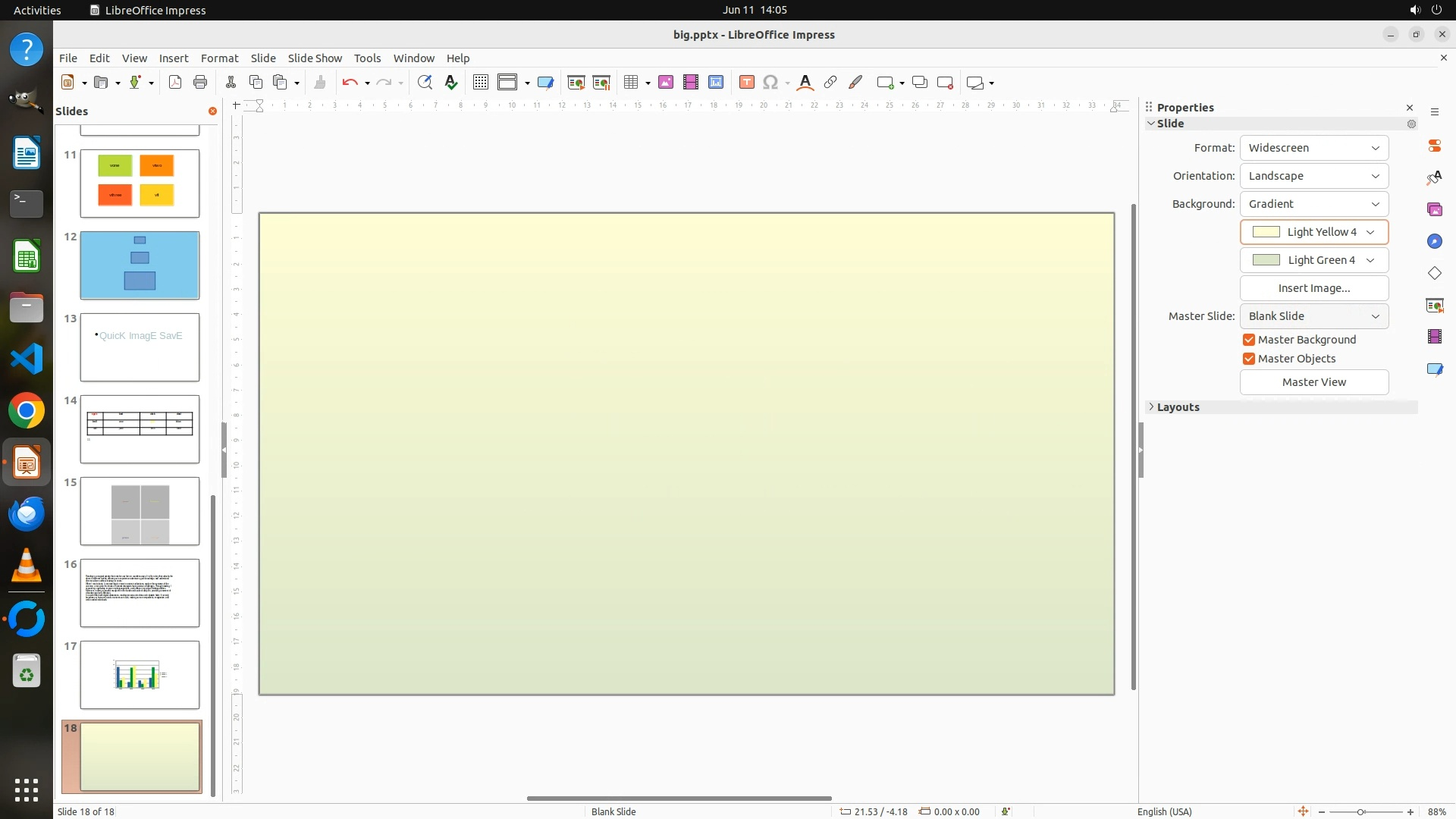This screenshot has height=819, width=1456.
Task: Uncheck the Master Background checkbox
Action: (x=1249, y=340)
